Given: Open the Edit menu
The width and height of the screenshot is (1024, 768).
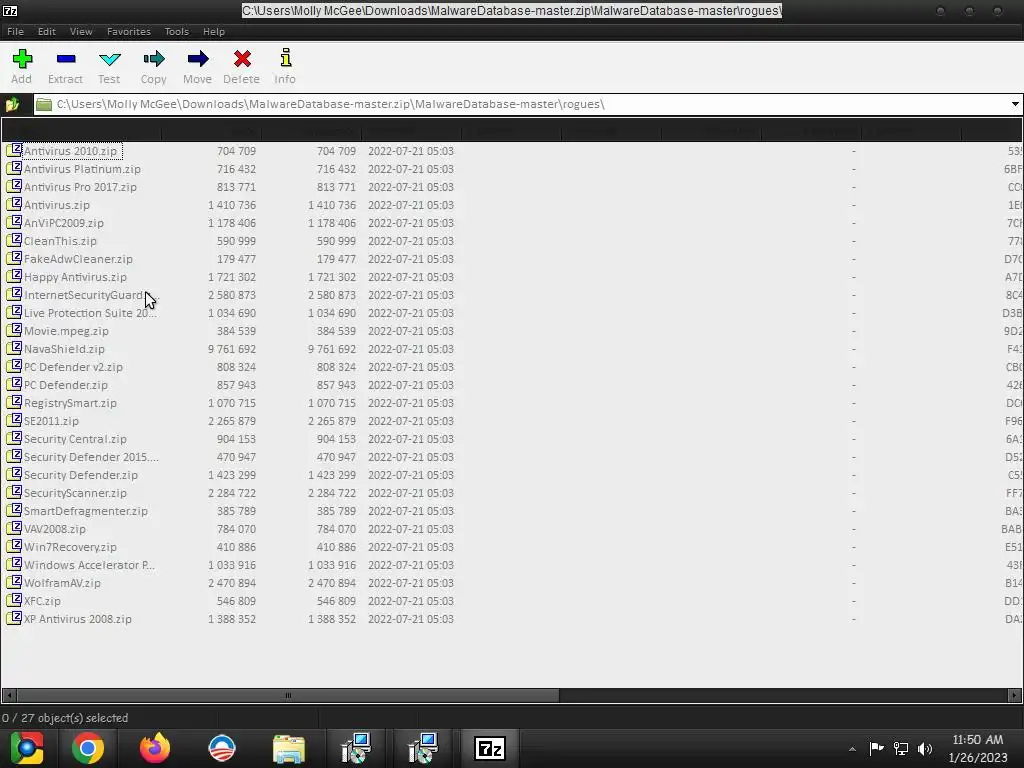Looking at the screenshot, I should pyautogui.click(x=46, y=31).
